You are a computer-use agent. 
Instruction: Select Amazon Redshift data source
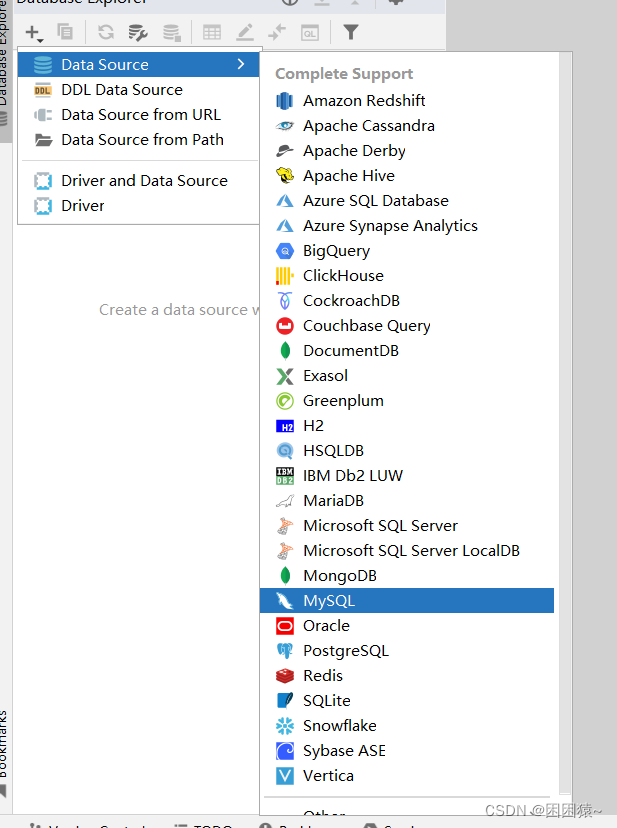coord(407,100)
